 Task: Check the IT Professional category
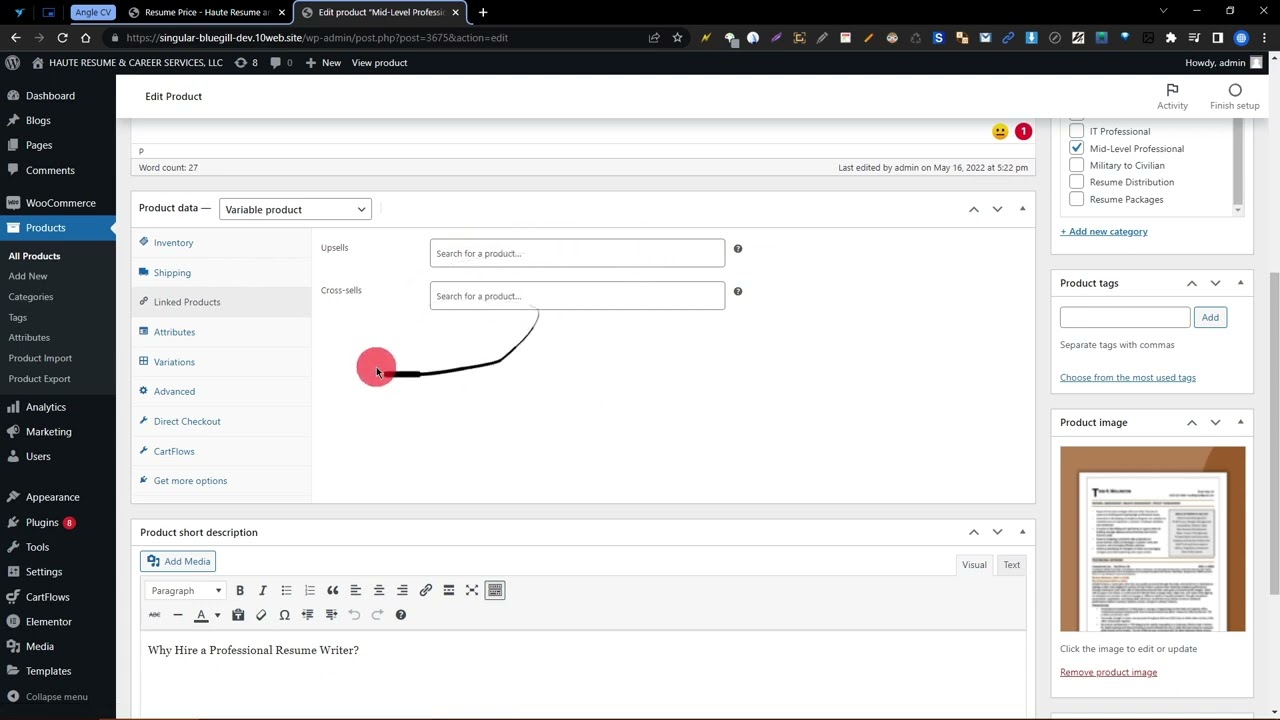[x=1076, y=131]
